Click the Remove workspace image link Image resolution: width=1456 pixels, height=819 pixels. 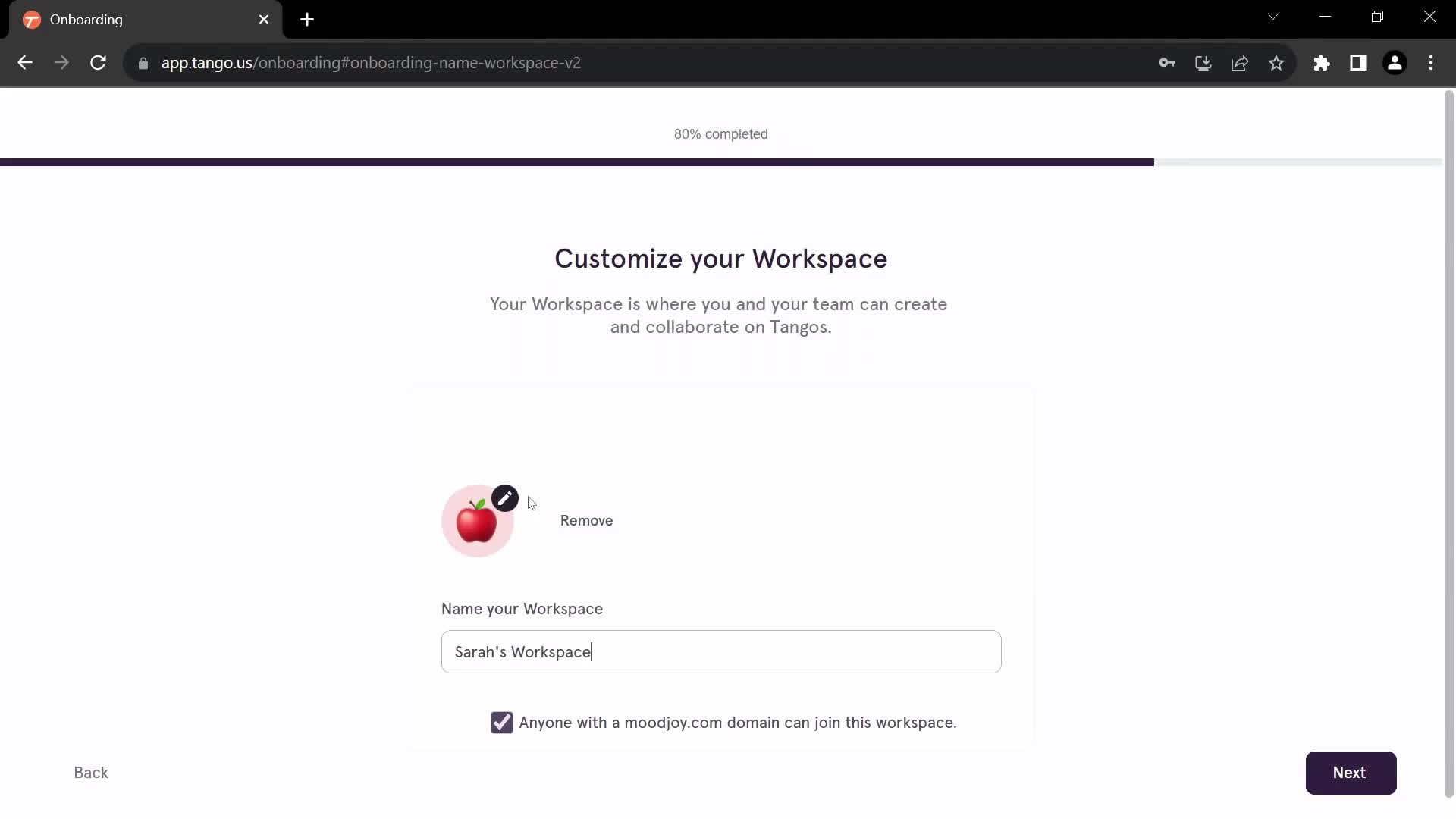[586, 520]
